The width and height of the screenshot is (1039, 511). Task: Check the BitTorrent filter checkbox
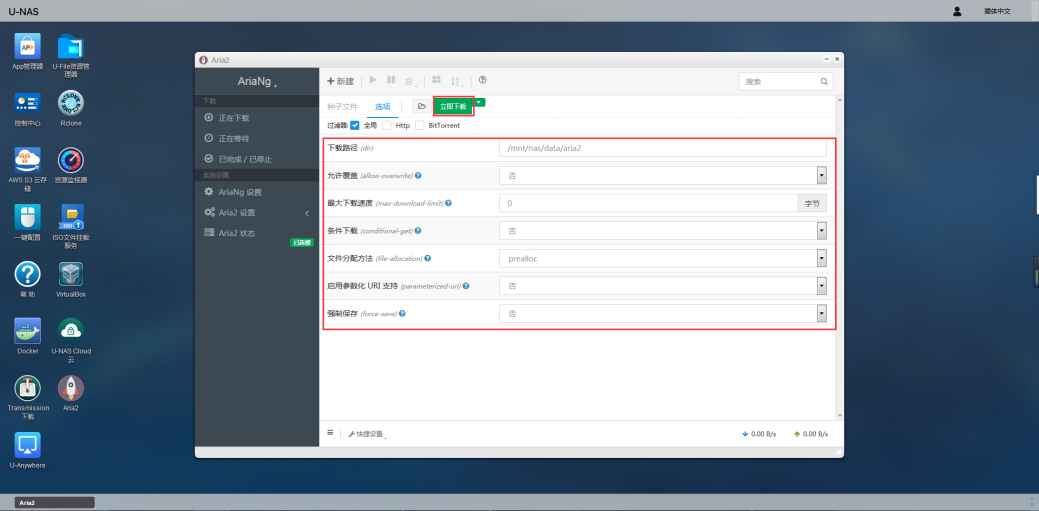pyautogui.click(x=419, y=125)
